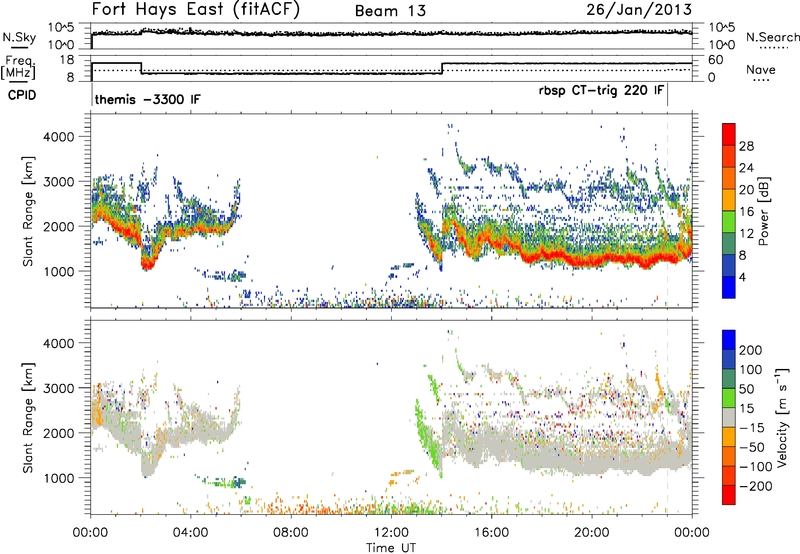Image resolution: width=800 pixels, height=554 pixels.
Task: Click the '-15' tick on Velocity colorbar
Action: click(752, 427)
